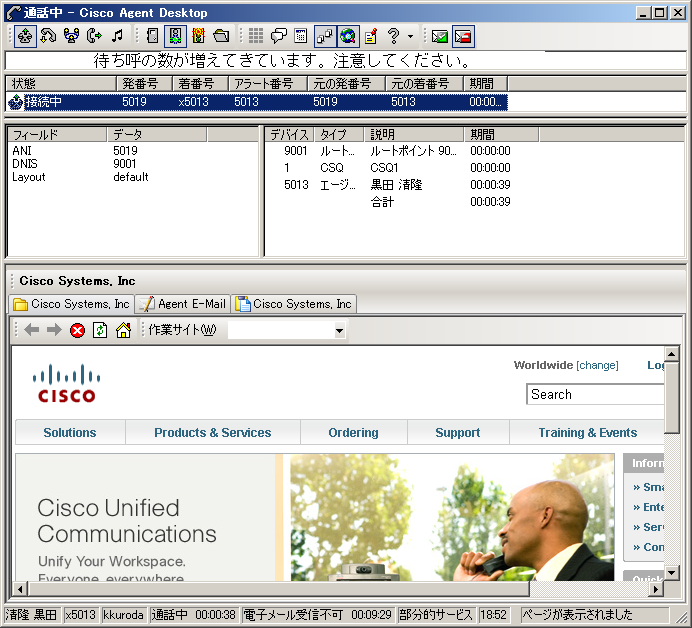
Task: Click the Help question mark icon
Action: point(393,36)
